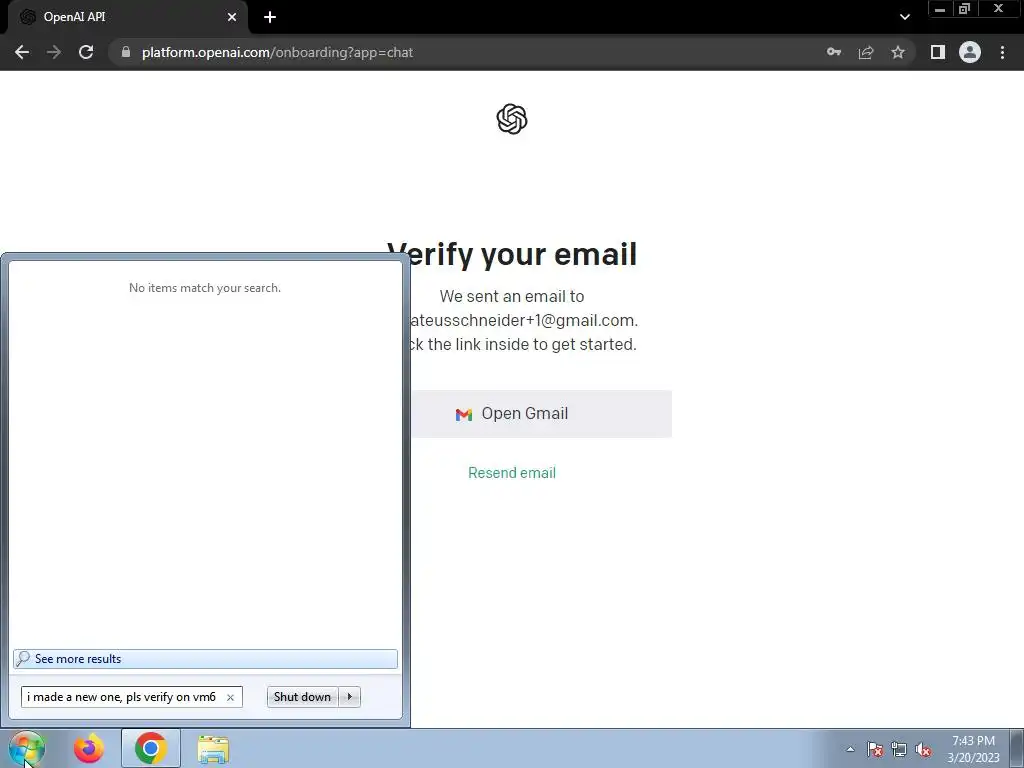Screen dimensions: 1024x768
Task: Clear the Start menu search text
Action: [x=230, y=697]
